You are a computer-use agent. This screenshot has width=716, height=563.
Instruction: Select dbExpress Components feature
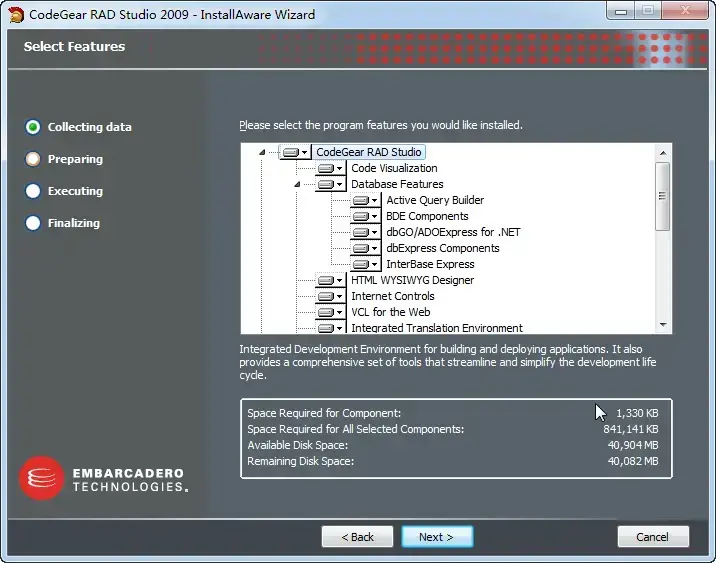pyautogui.click(x=442, y=248)
